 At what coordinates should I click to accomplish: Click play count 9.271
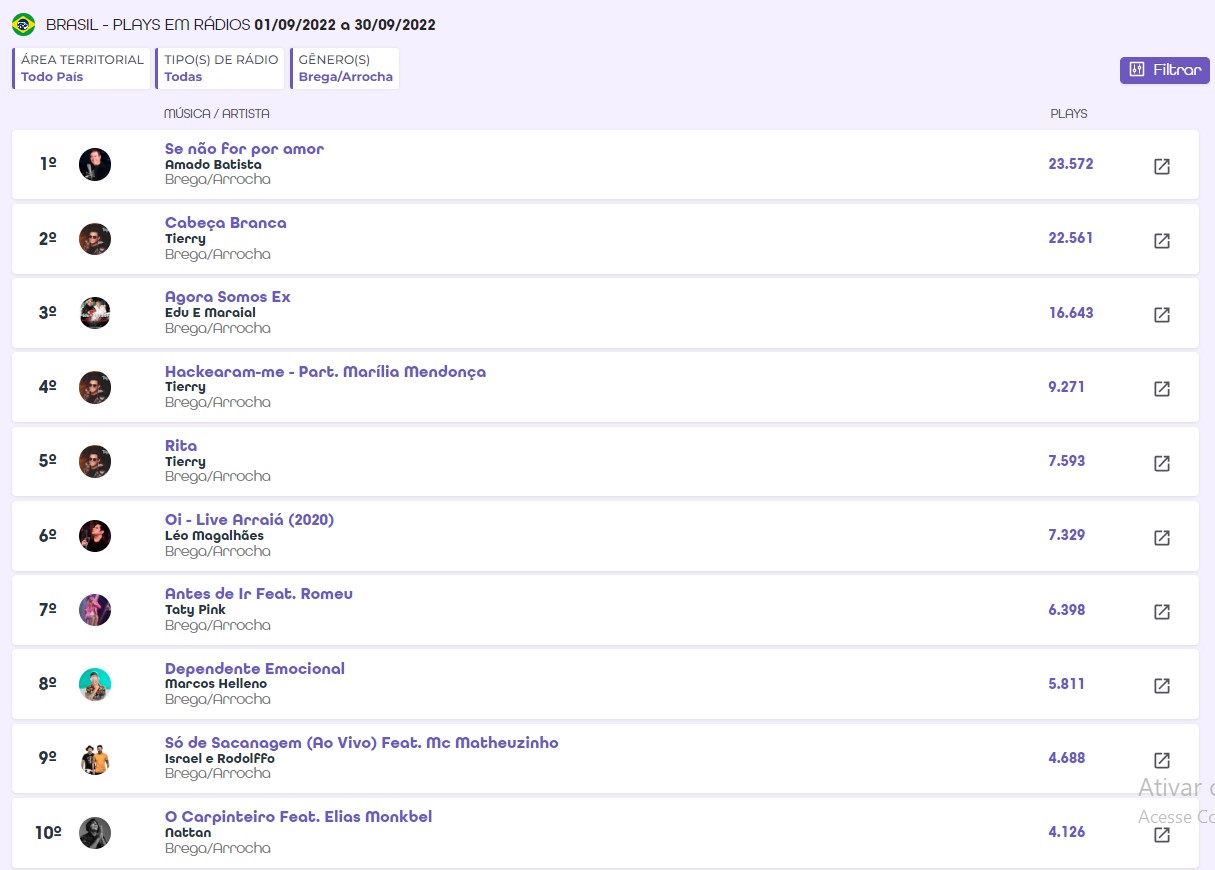click(x=1066, y=387)
